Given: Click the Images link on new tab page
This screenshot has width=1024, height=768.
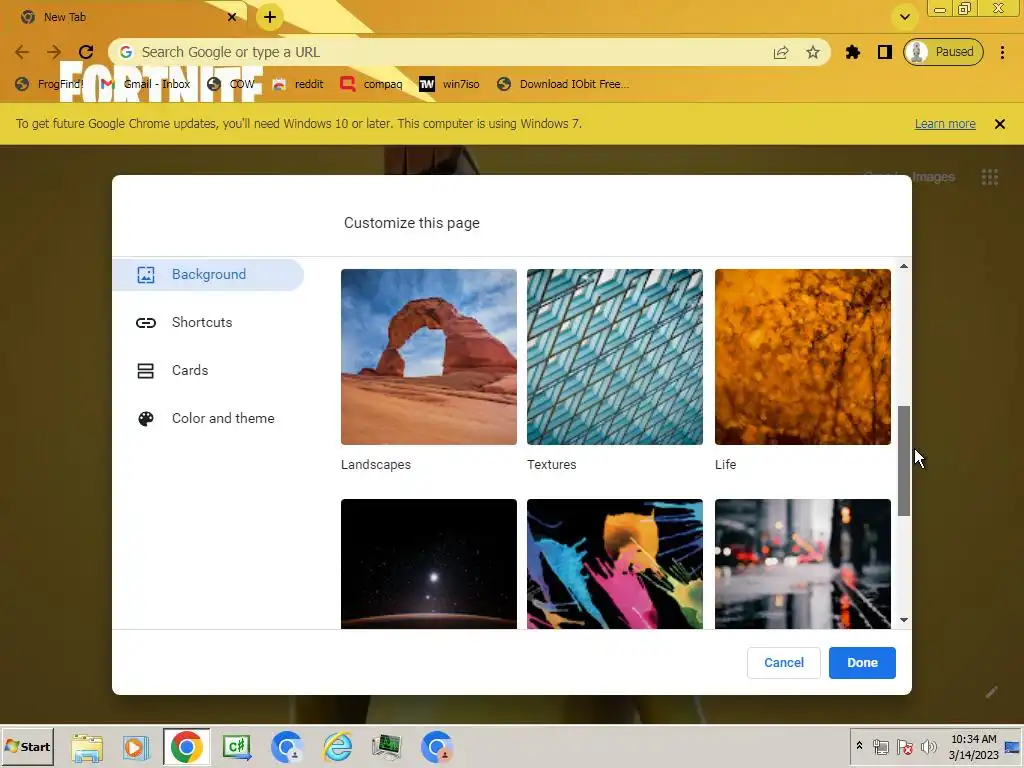Looking at the screenshot, I should coord(933,177).
